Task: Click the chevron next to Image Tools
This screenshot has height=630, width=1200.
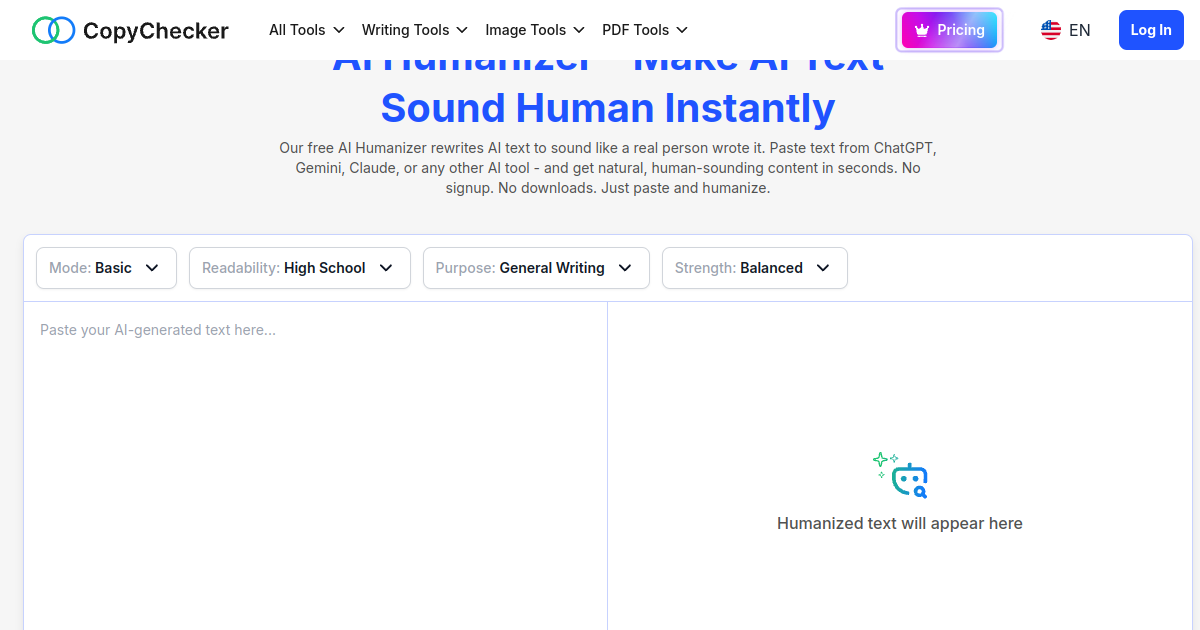Action: tap(578, 30)
